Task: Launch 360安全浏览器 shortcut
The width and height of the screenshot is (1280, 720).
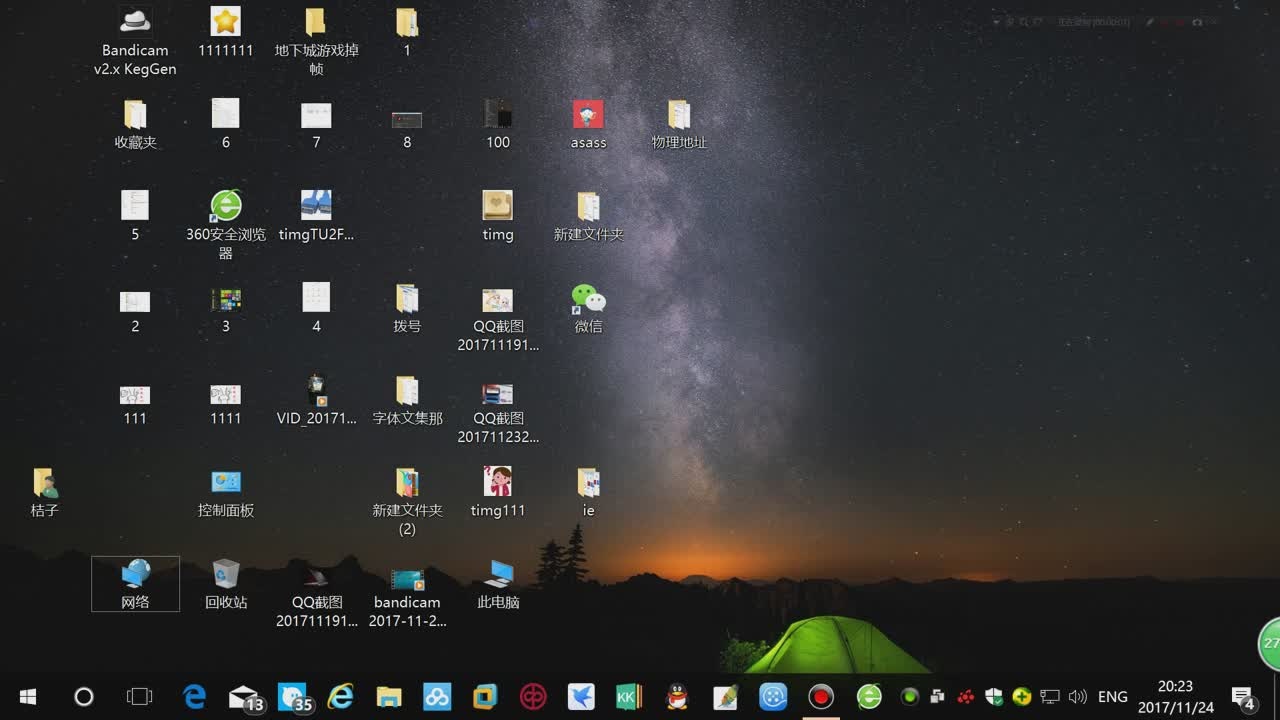Action: coord(226,224)
